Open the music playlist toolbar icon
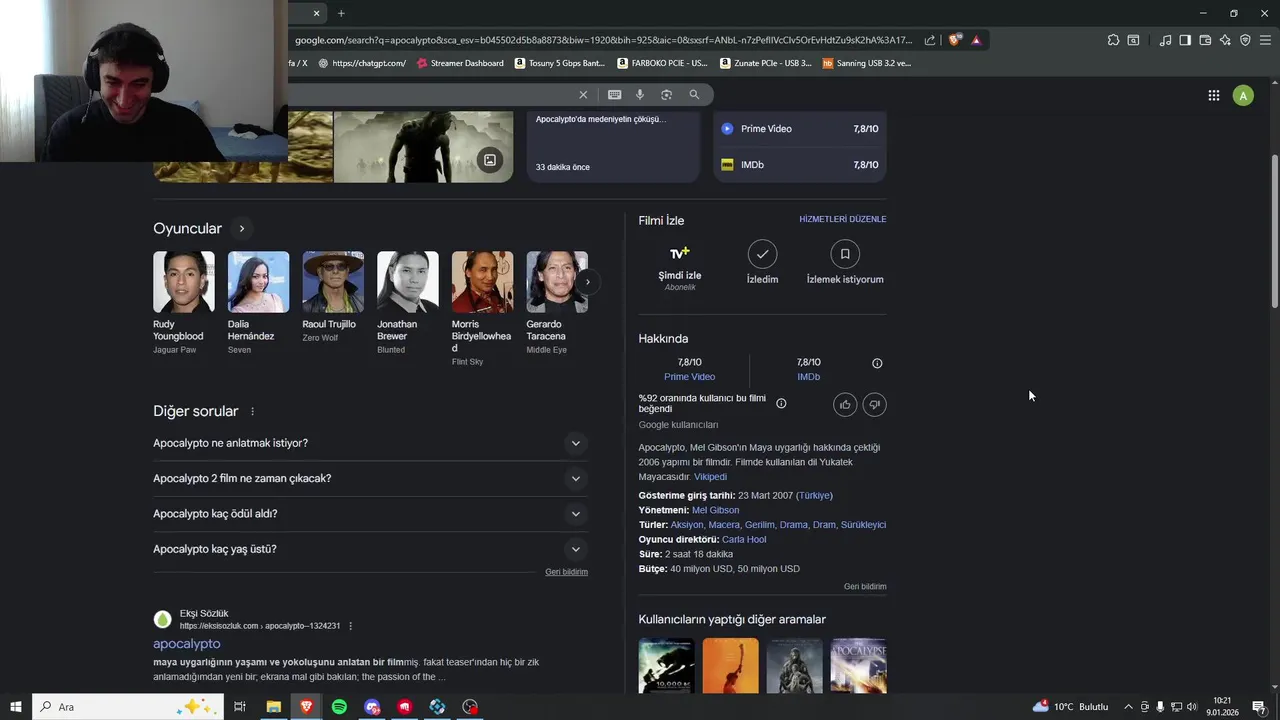Screen dimensions: 1280x720 click(x=1165, y=40)
